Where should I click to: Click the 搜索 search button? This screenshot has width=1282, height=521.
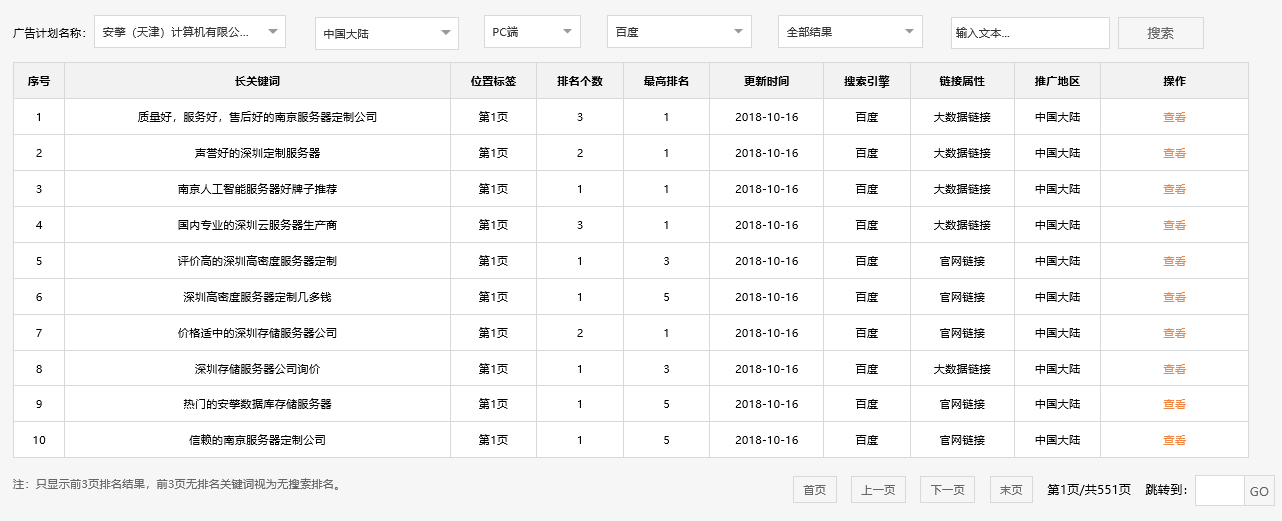point(1161,33)
